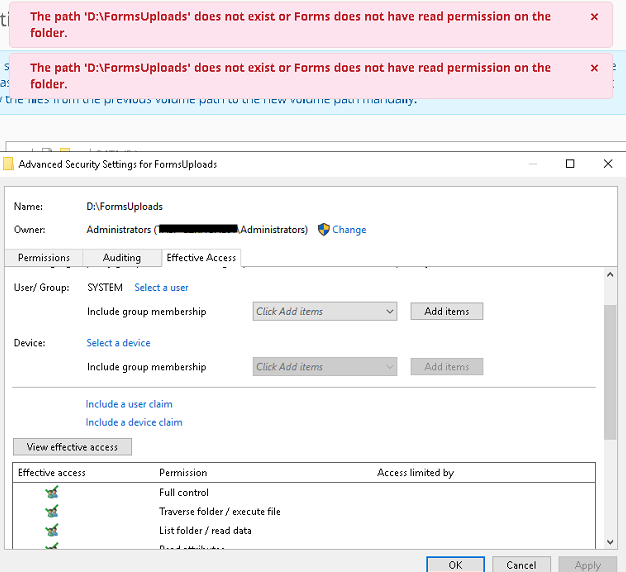Click the folder icon in the dialog title bar
This screenshot has height=572, width=626.
pyautogui.click(x=8, y=164)
